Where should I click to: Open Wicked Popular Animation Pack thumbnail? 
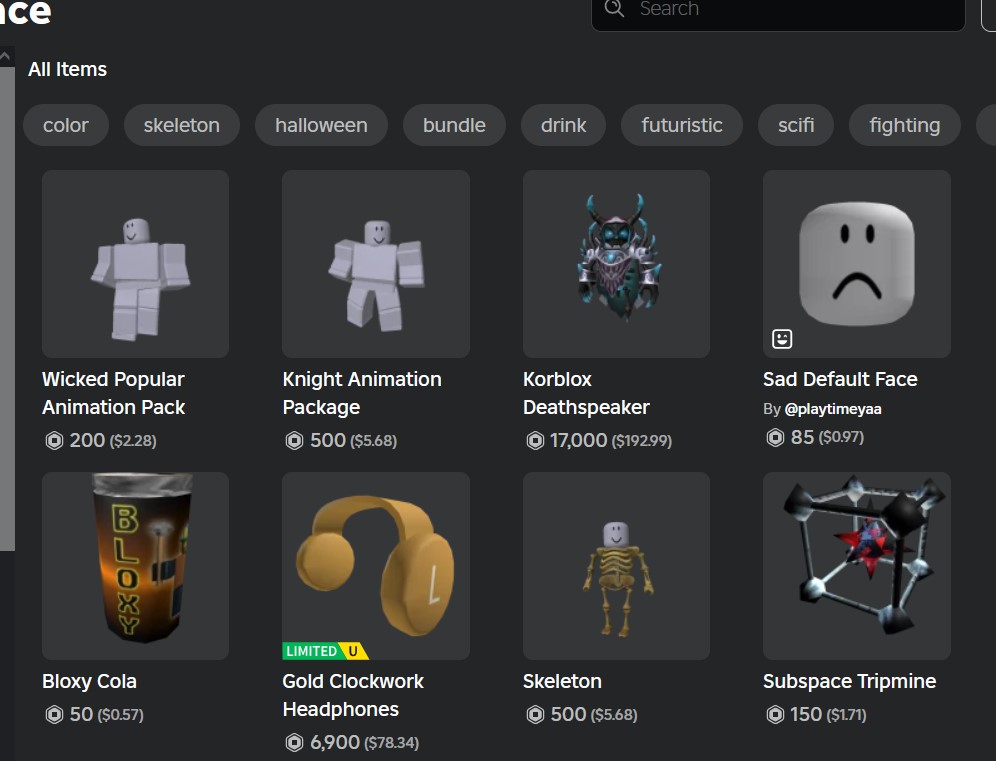click(x=135, y=264)
